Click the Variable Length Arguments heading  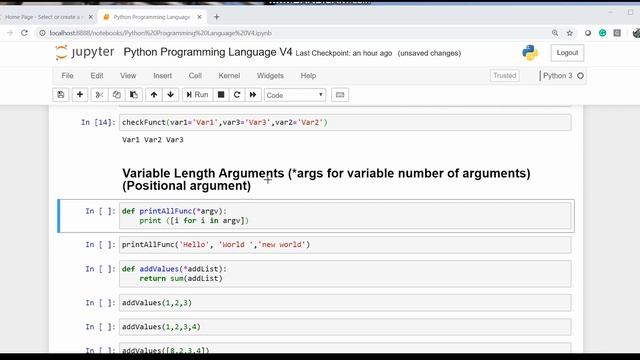coord(326,179)
